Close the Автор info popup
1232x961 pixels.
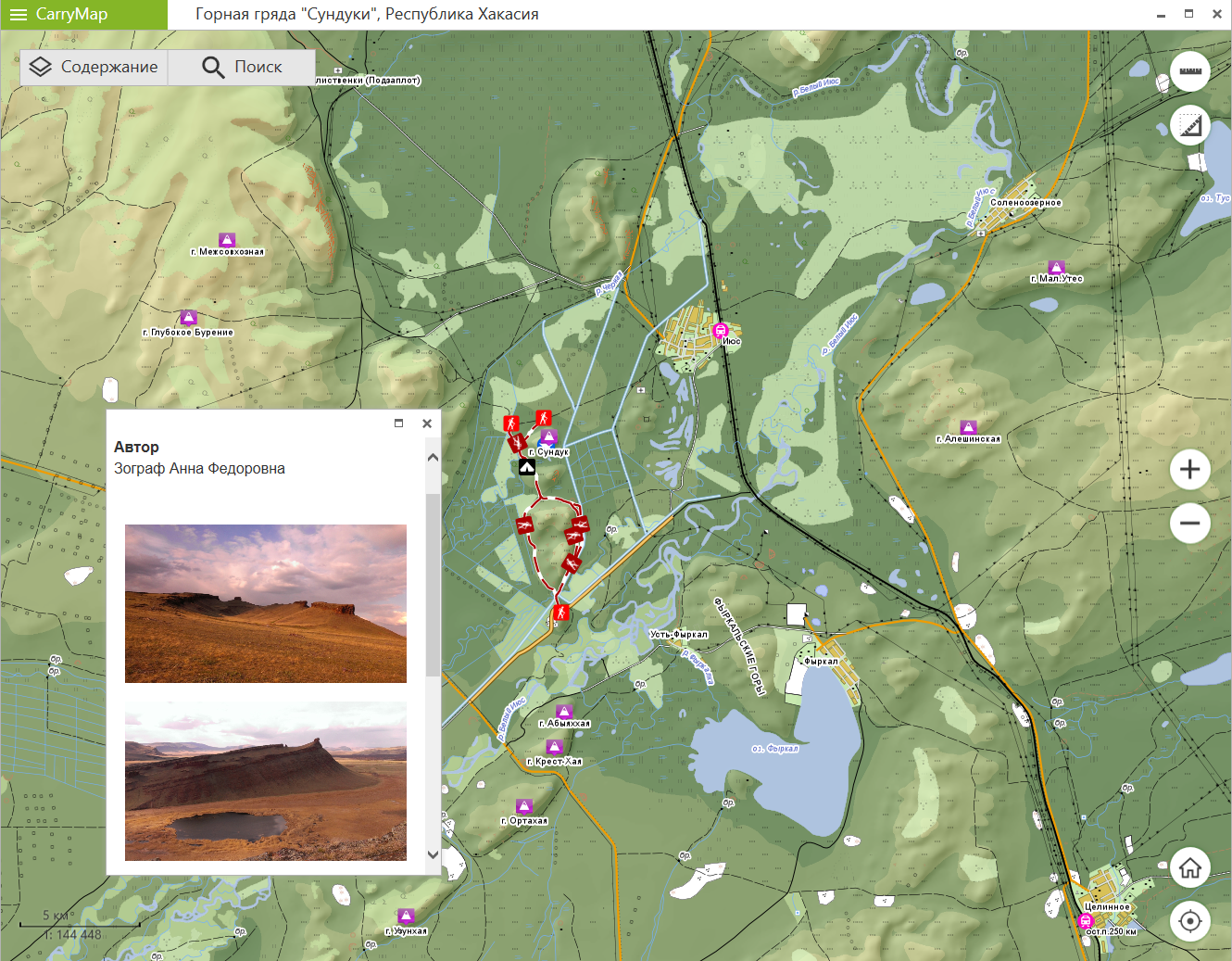click(427, 424)
